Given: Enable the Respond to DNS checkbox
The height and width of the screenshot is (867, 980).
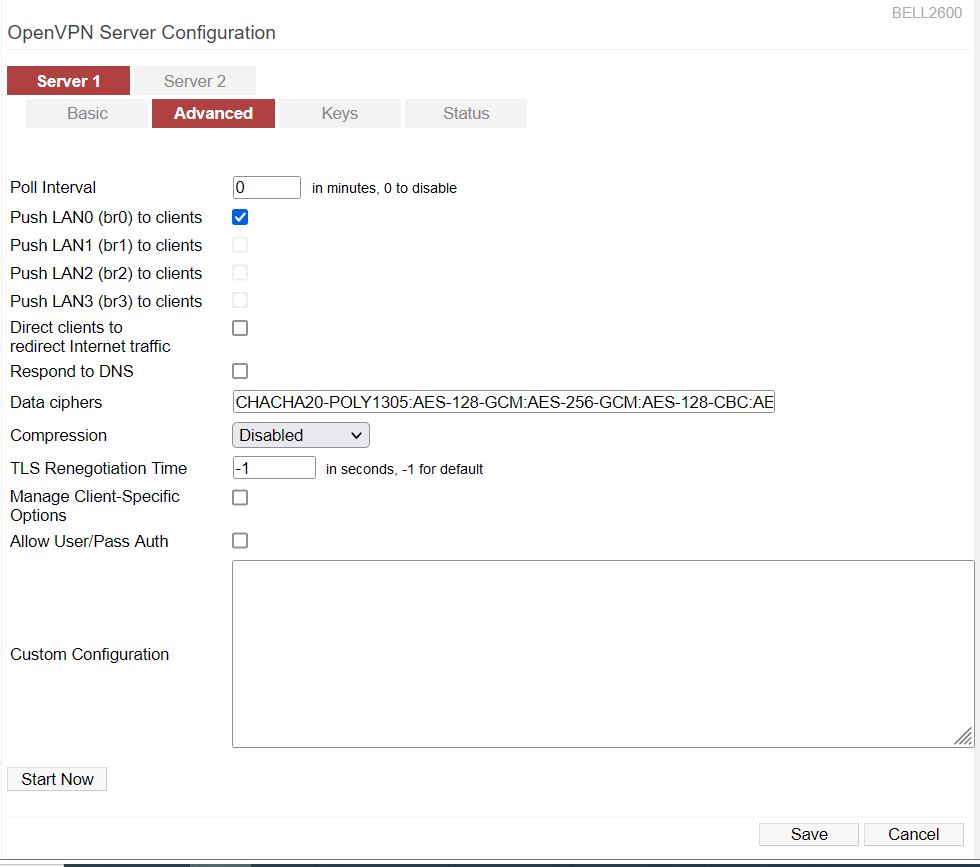Looking at the screenshot, I should [x=240, y=371].
